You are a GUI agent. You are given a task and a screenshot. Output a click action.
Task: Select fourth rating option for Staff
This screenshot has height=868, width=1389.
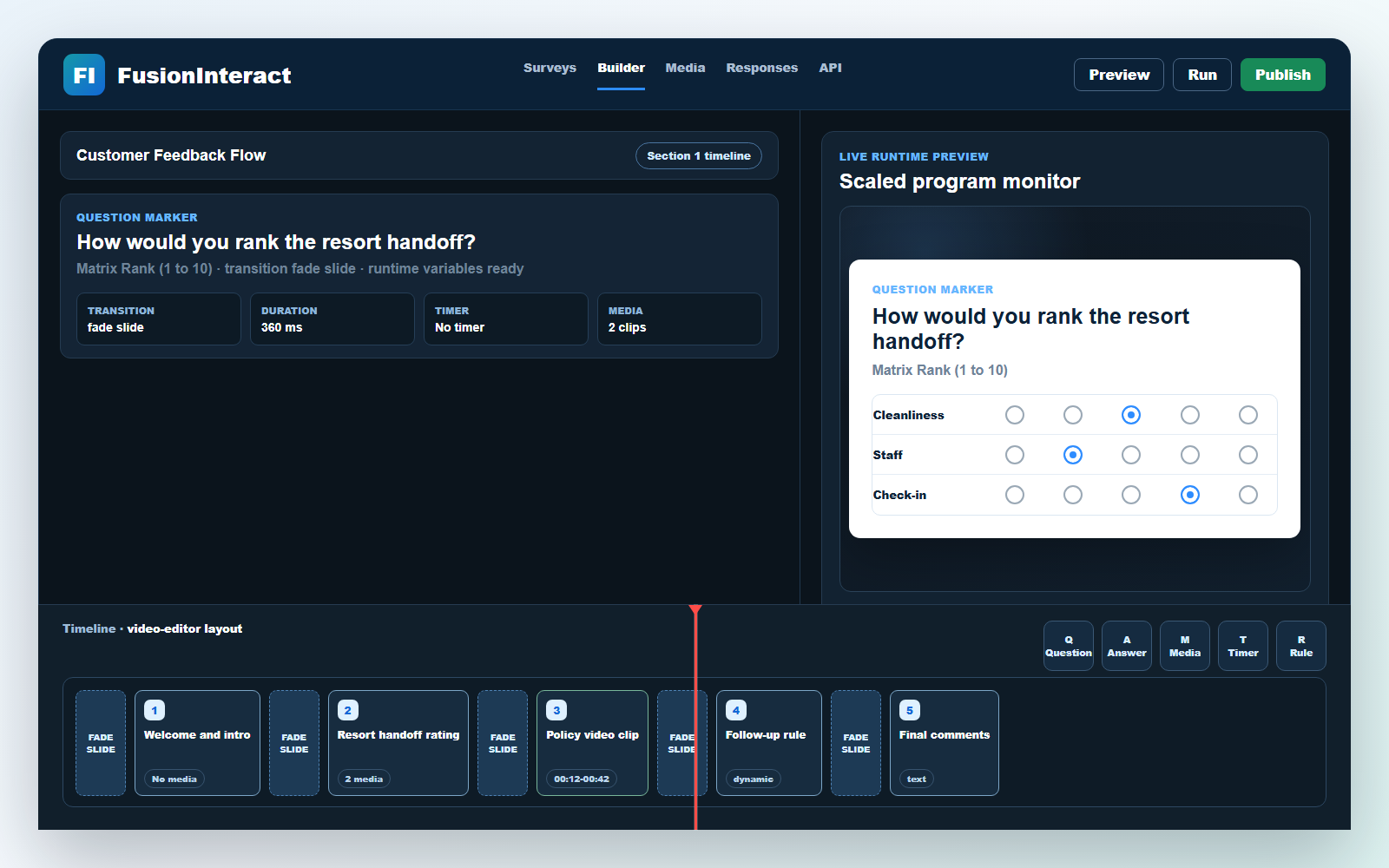(1190, 455)
